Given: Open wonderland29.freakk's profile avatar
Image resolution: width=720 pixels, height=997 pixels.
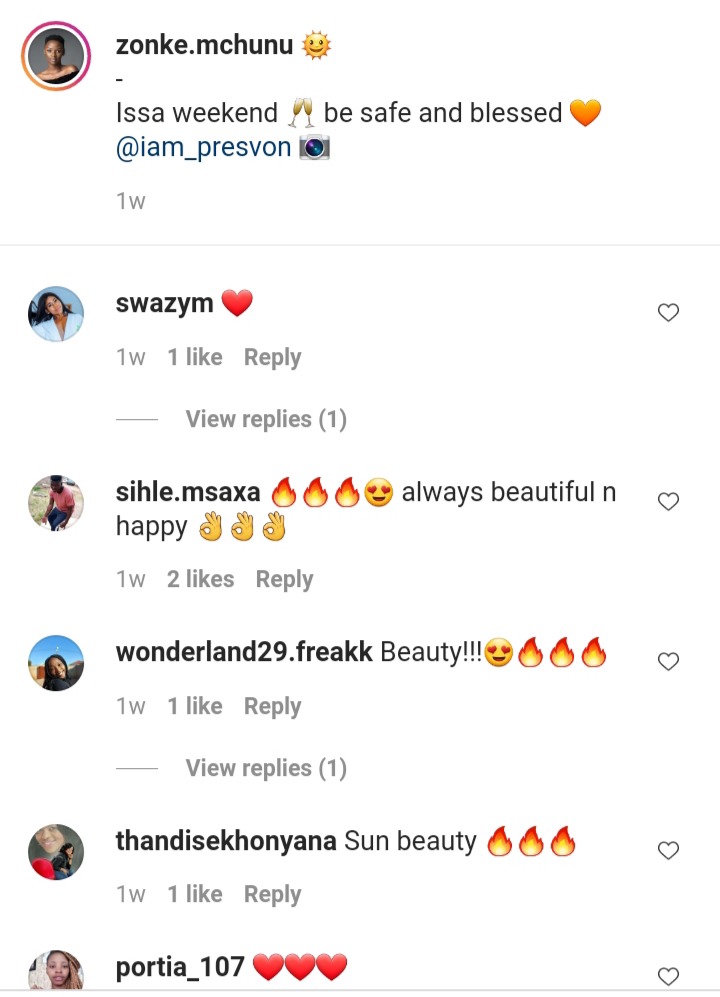Looking at the screenshot, I should [56, 663].
